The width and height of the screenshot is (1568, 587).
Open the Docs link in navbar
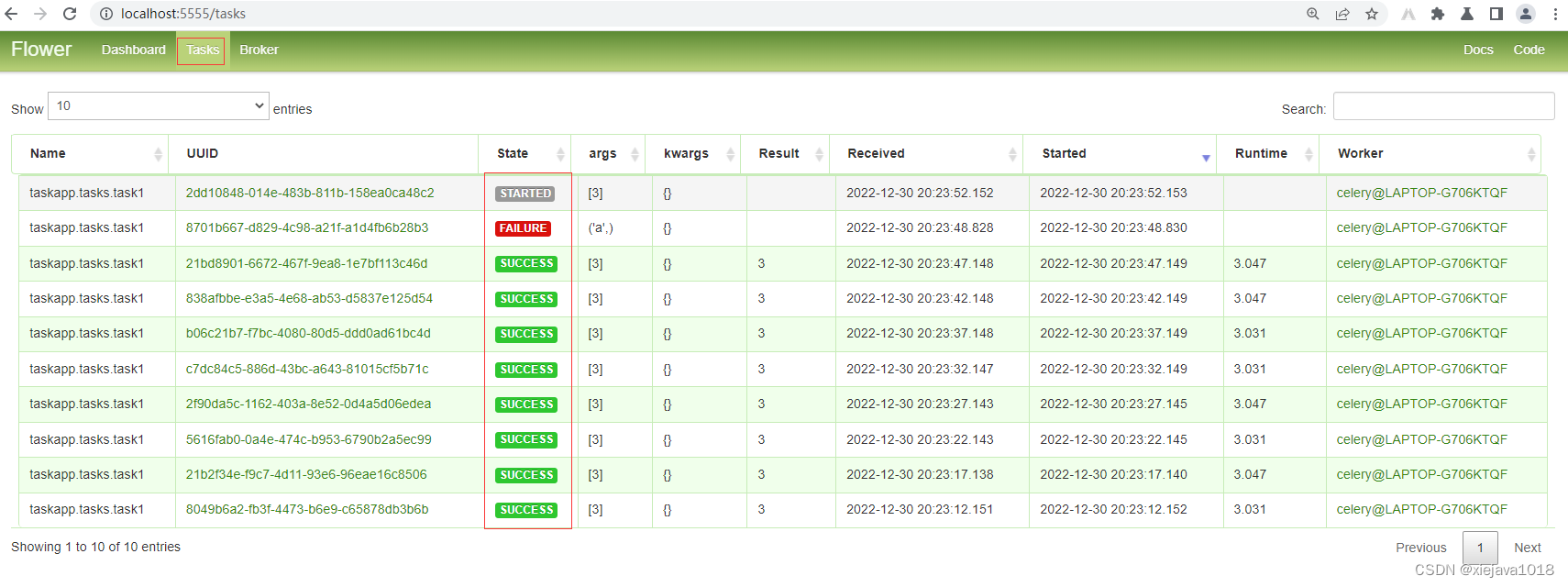(1477, 50)
